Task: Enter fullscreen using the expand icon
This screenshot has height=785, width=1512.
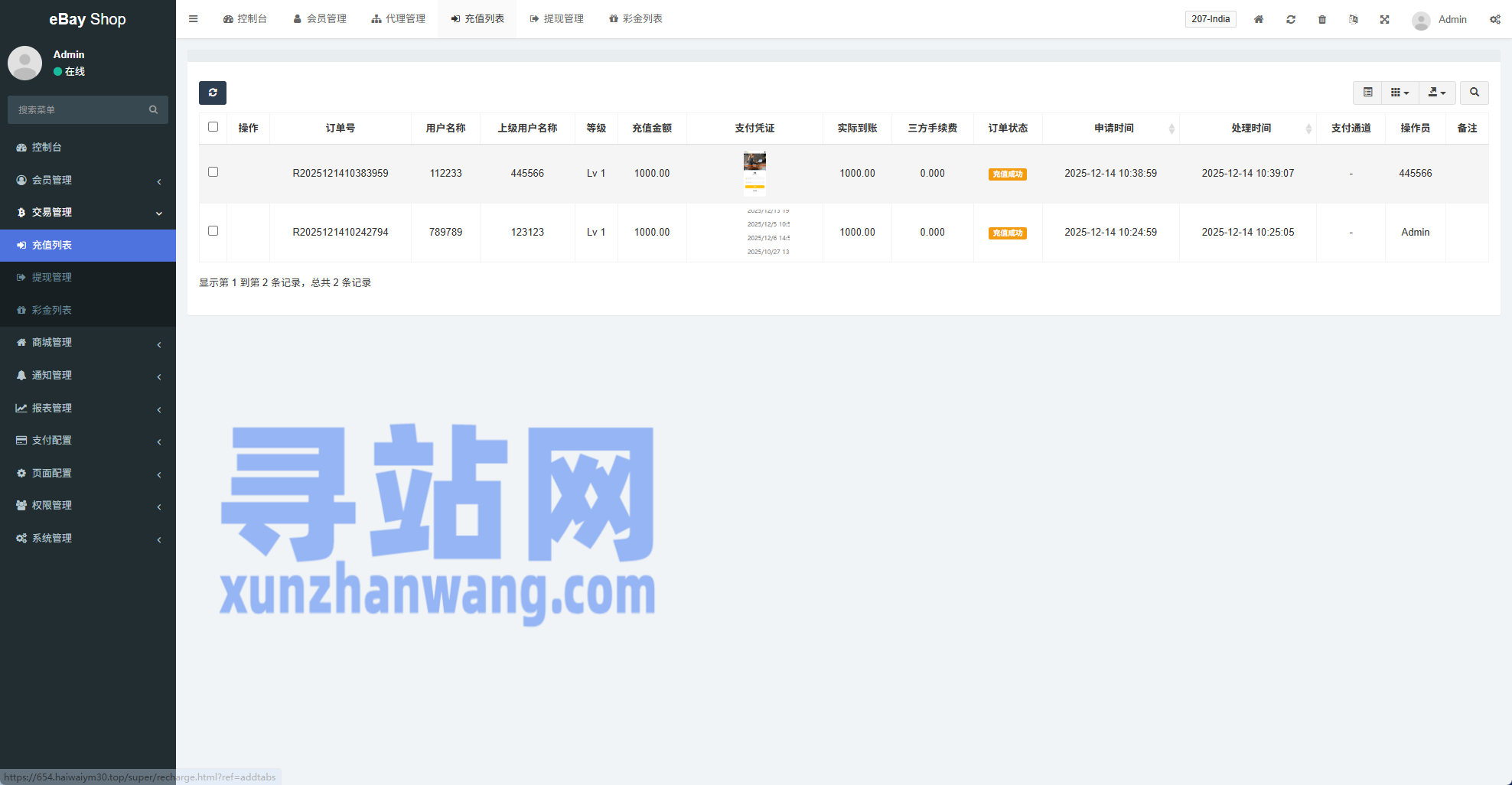Action: click(1385, 19)
